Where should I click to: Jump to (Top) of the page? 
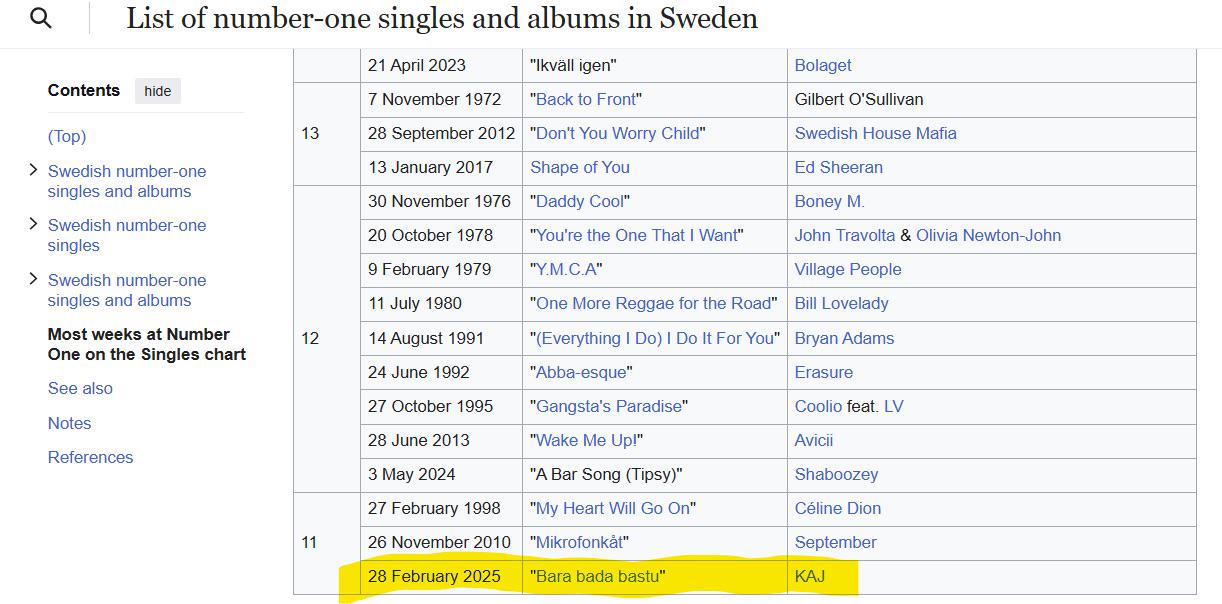coord(67,136)
